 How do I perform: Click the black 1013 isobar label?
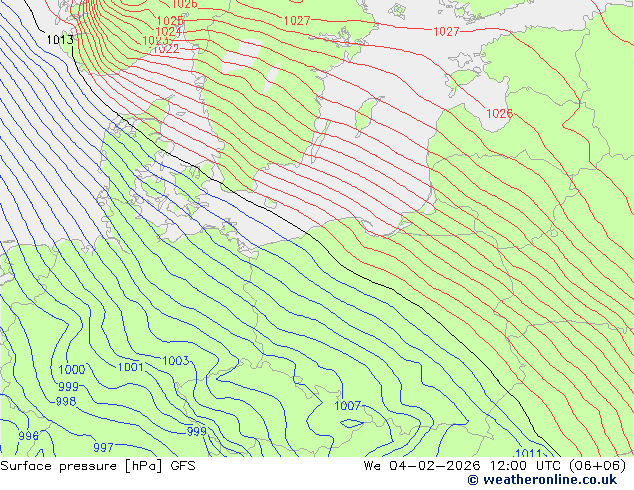pos(60,40)
